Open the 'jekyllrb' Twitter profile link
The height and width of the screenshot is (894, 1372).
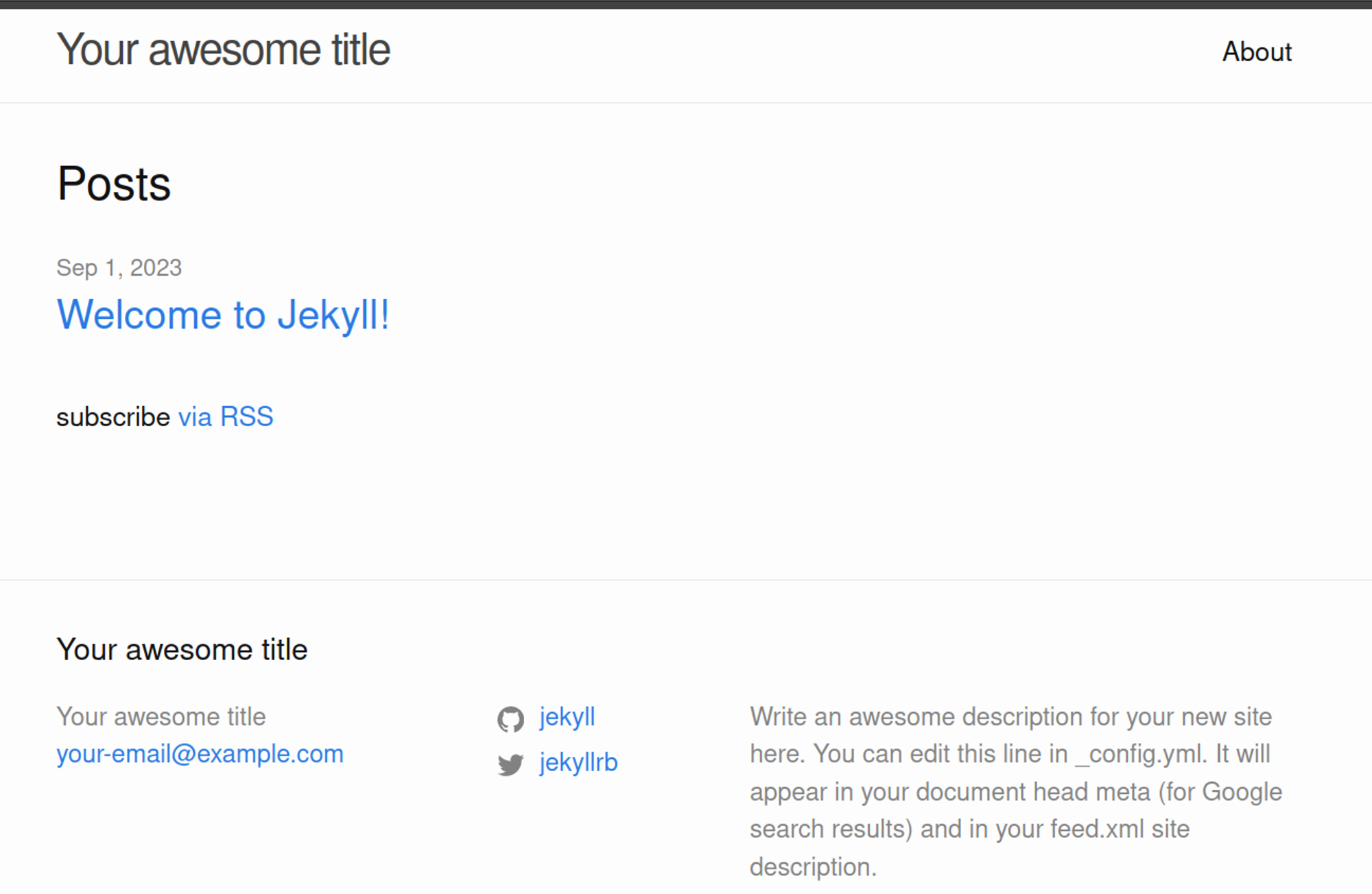[x=578, y=762]
